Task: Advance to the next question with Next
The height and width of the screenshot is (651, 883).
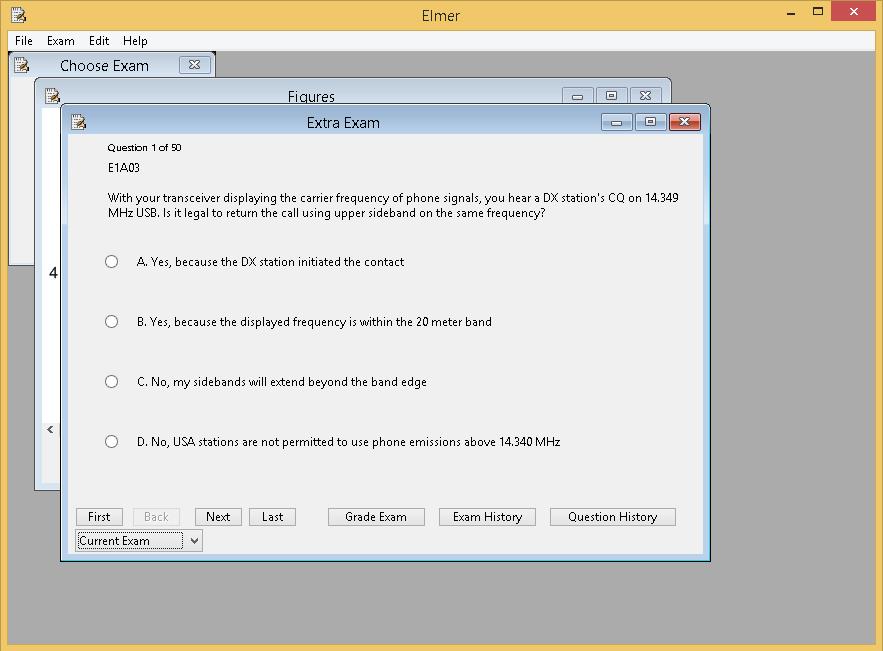Action: pyautogui.click(x=218, y=516)
